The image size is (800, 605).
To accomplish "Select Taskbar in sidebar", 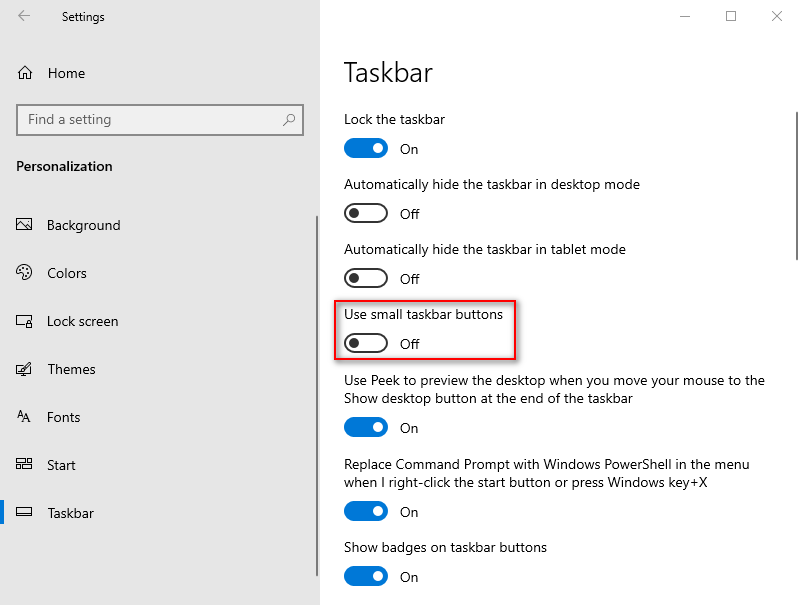I will point(70,513).
